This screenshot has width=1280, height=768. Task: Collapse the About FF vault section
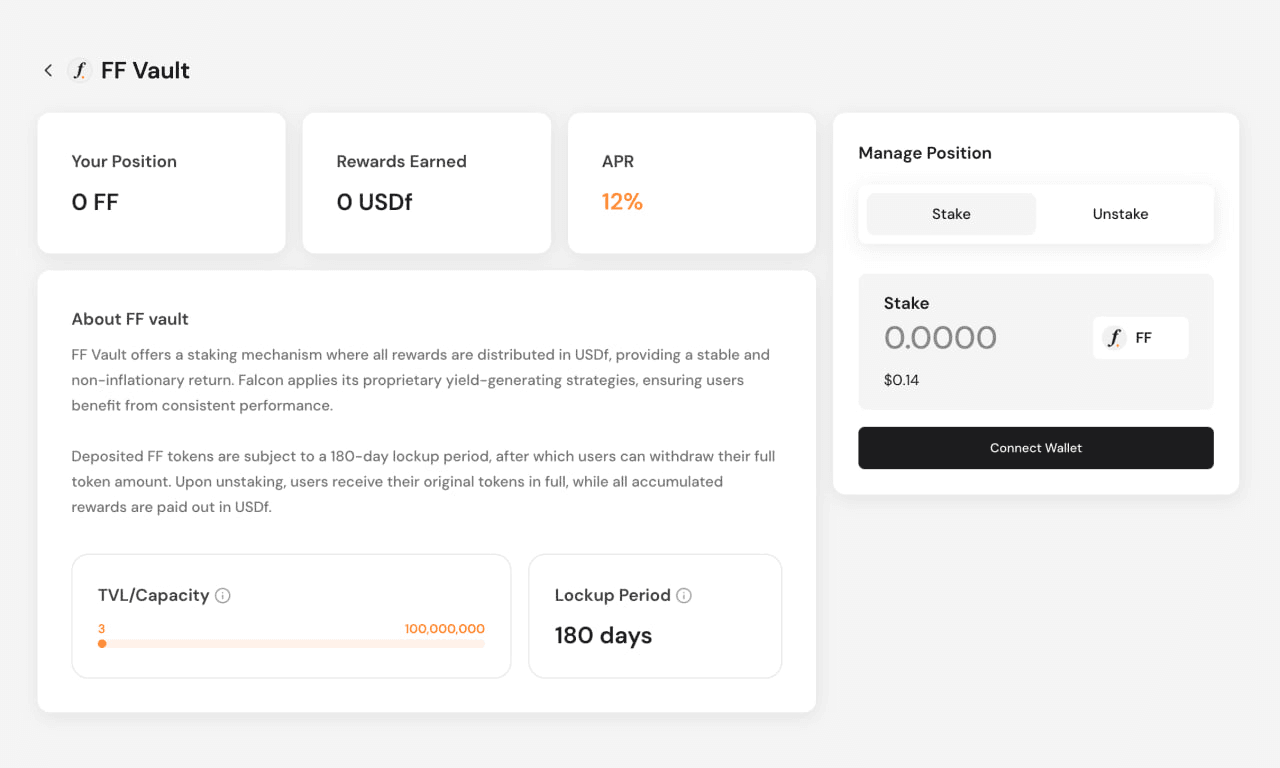tap(130, 318)
